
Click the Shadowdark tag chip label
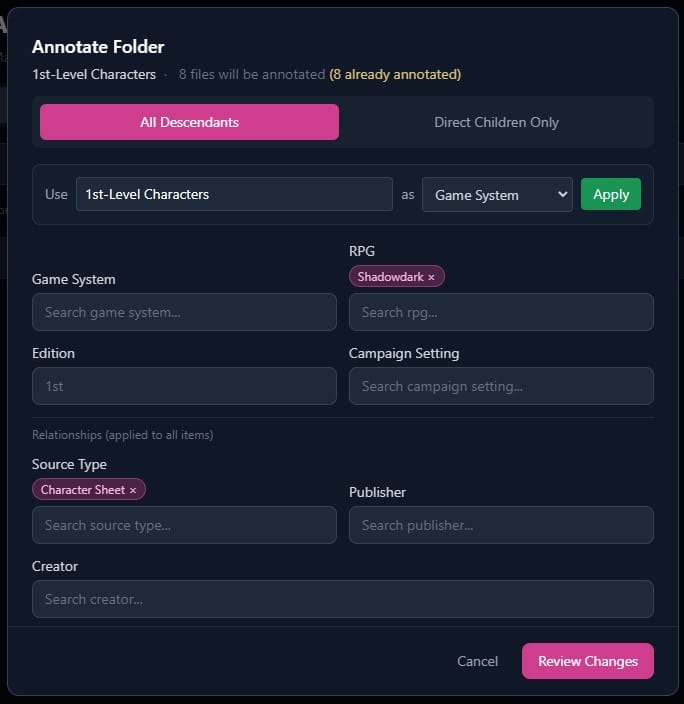pyautogui.click(x=390, y=277)
